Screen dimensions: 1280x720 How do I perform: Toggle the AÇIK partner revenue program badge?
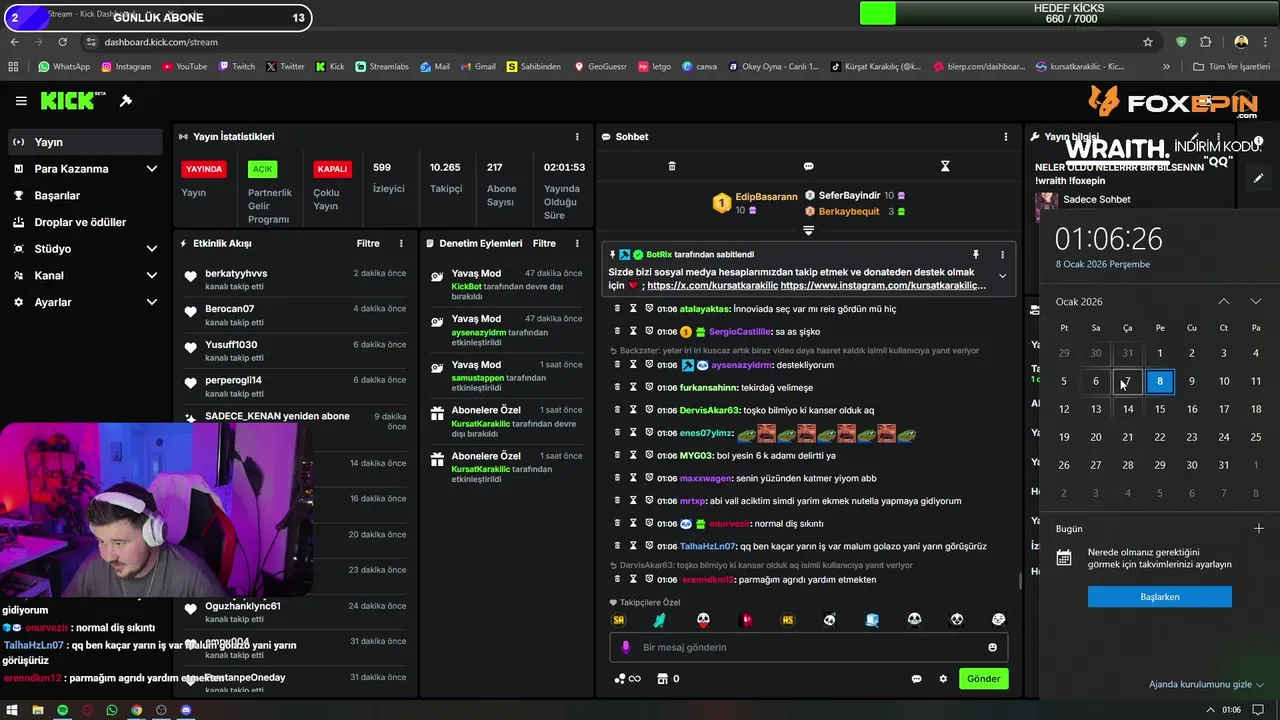coord(262,169)
